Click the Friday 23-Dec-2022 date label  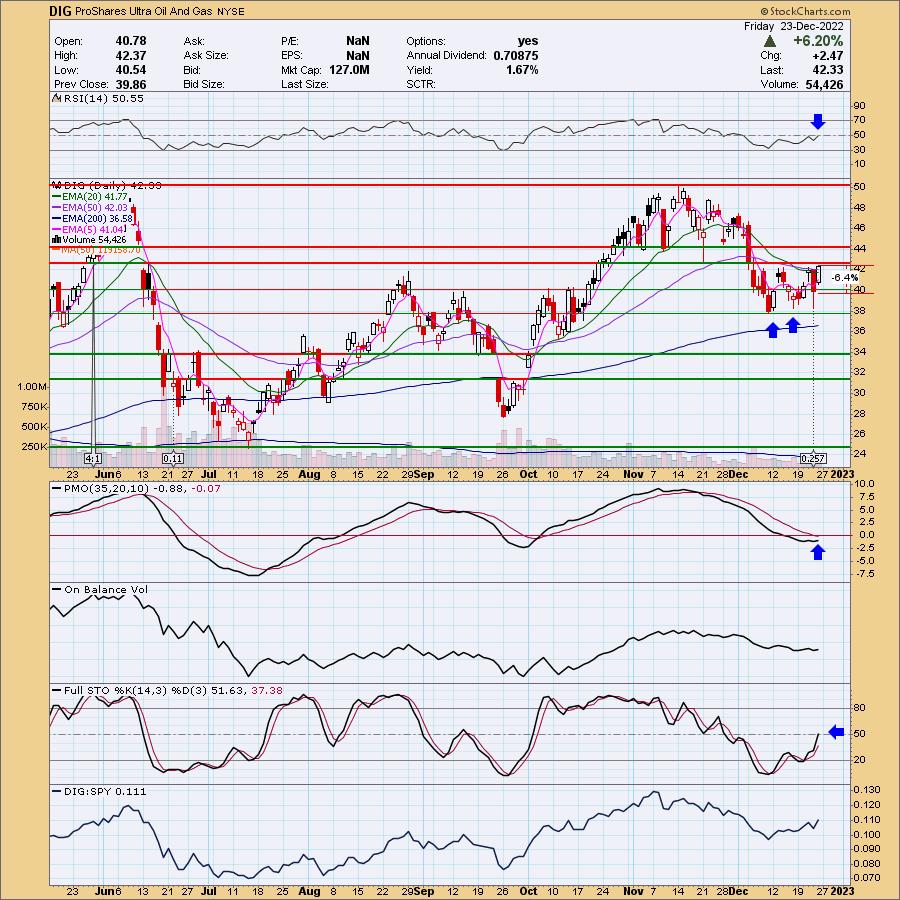[794, 26]
